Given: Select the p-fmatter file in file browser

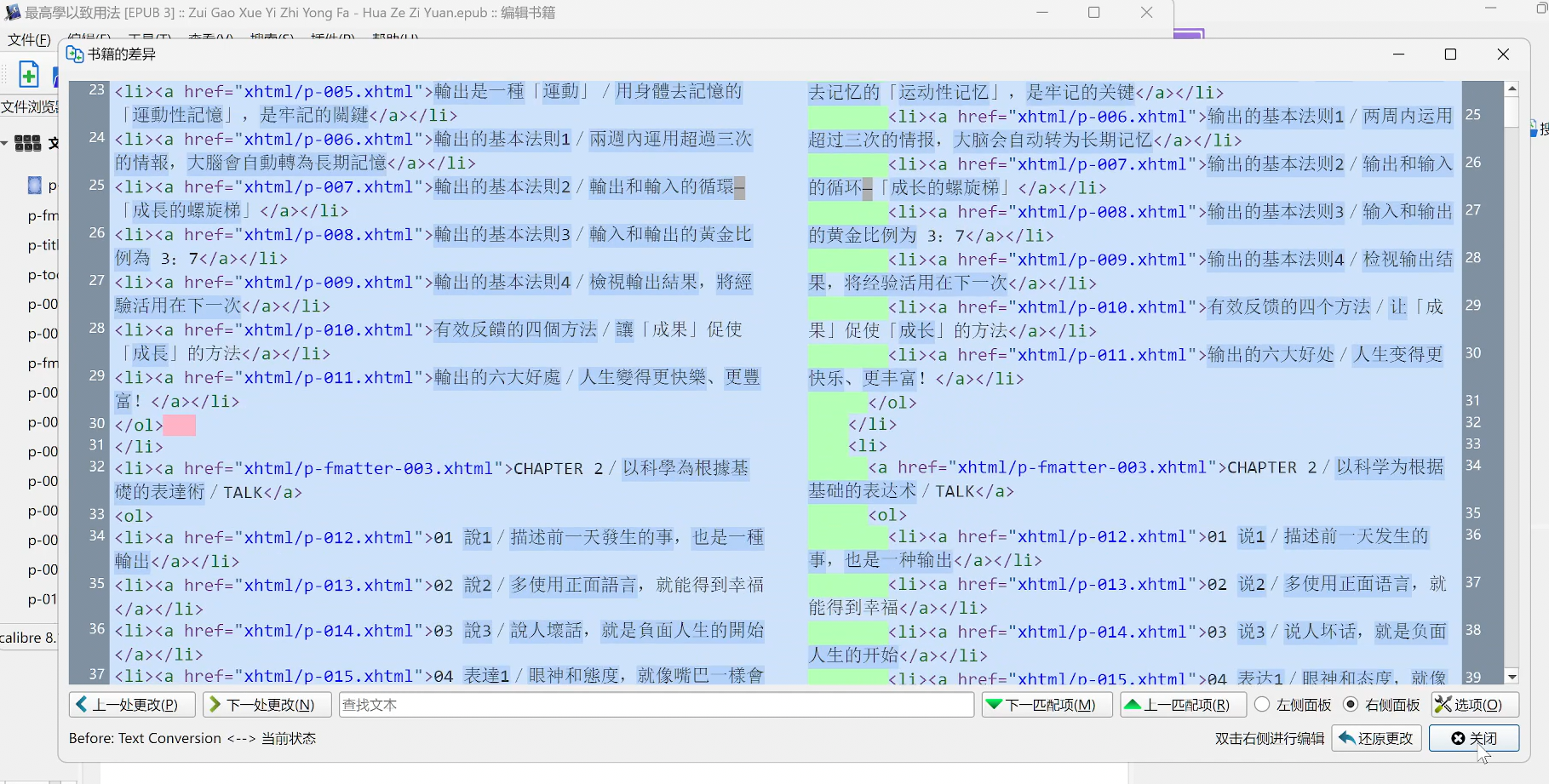Looking at the screenshot, I should pyautogui.click(x=43, y=215).
